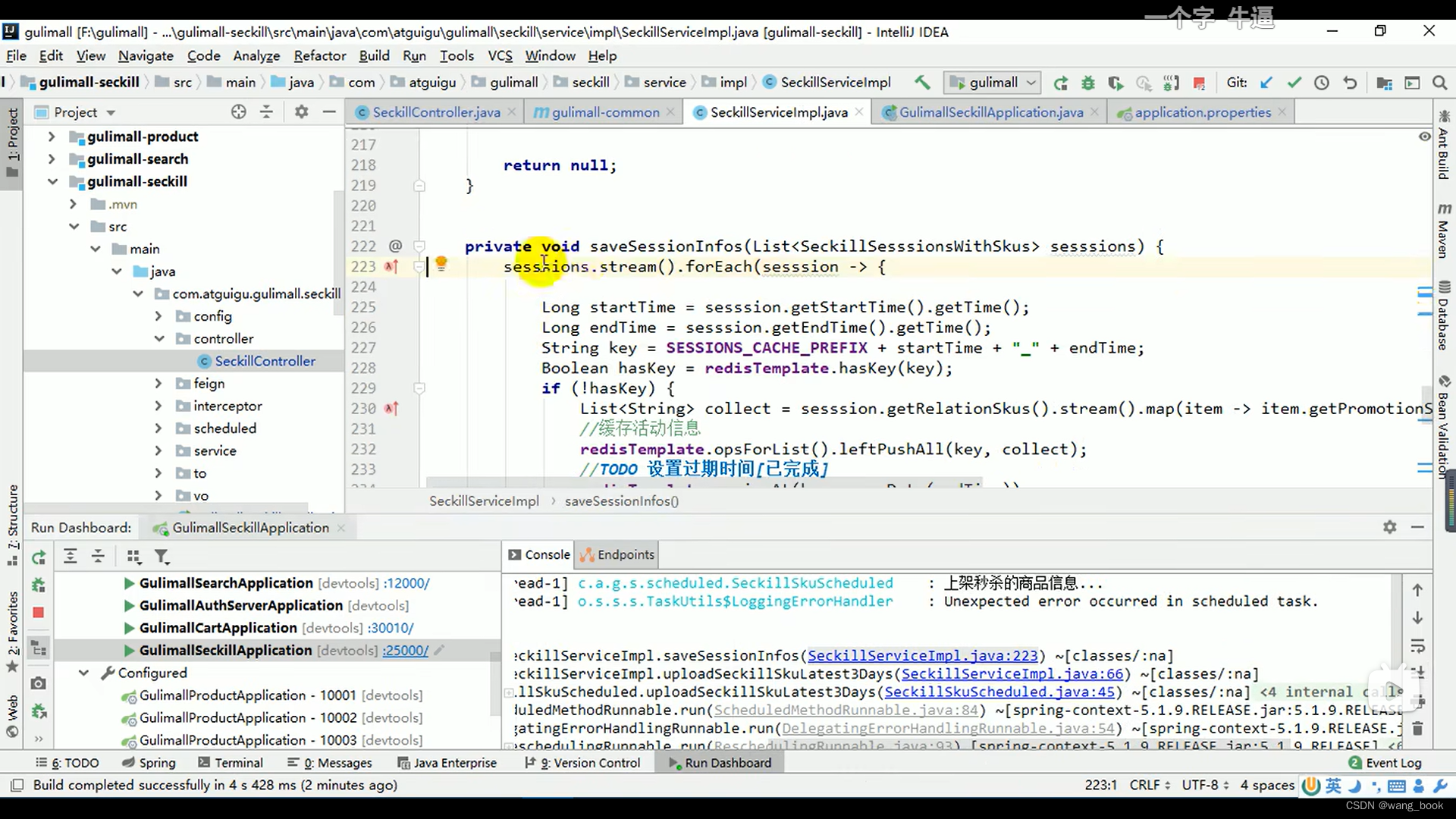
Task: Open Run Dashboard settings gear
Action: click(x=1389, y=527)
